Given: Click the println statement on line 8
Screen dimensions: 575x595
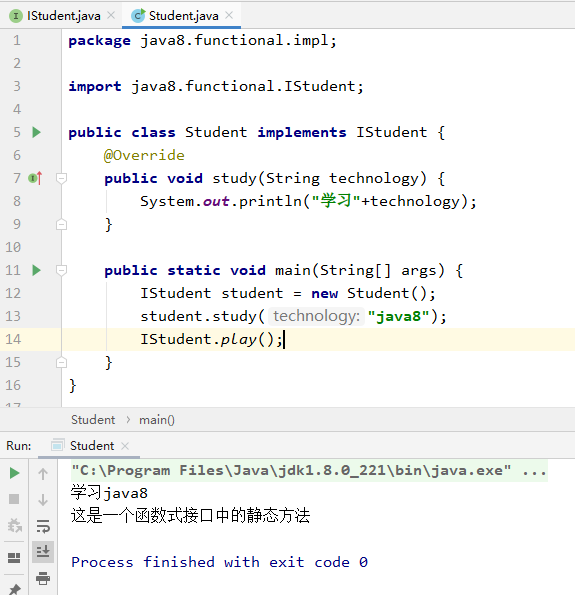Looking at the screenshot, I should pyautogui.click(x=308, y=201).
